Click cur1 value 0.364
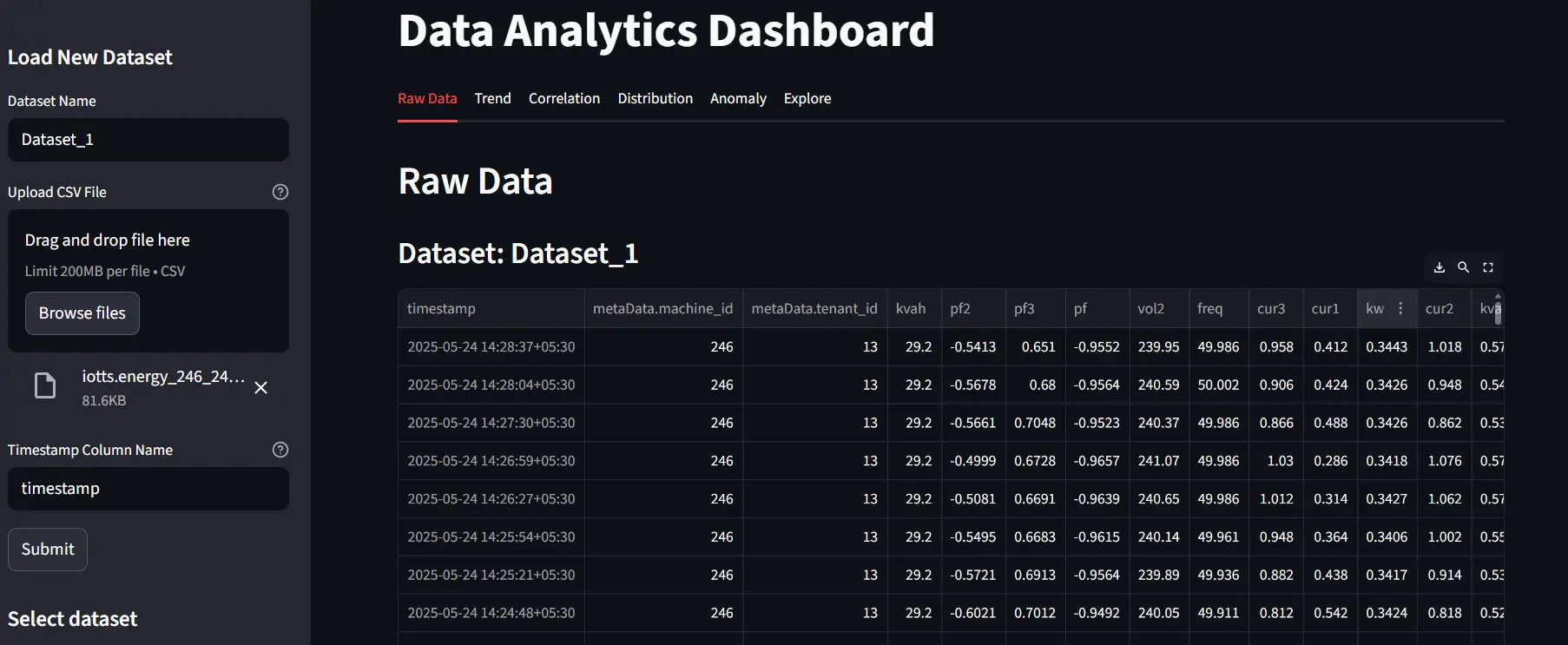 click(1329, 537)
